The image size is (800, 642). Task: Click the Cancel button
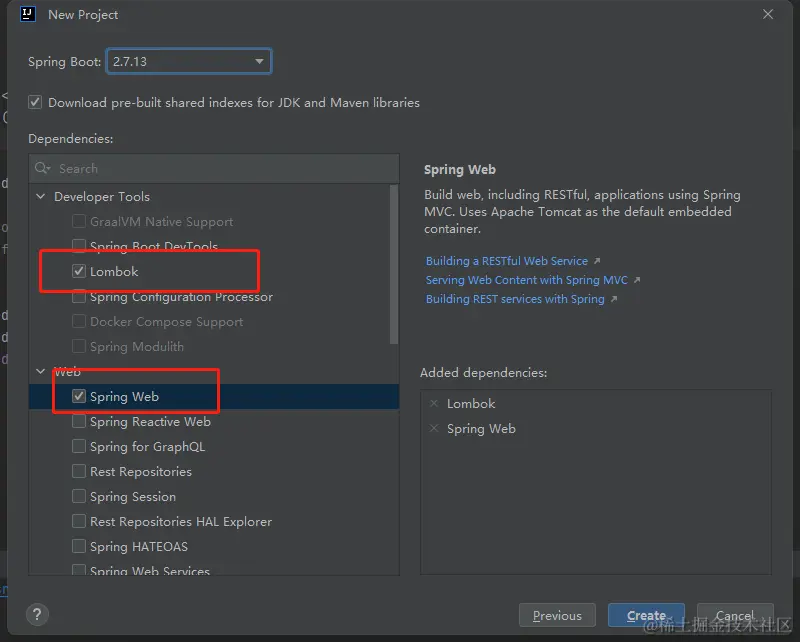735,615
